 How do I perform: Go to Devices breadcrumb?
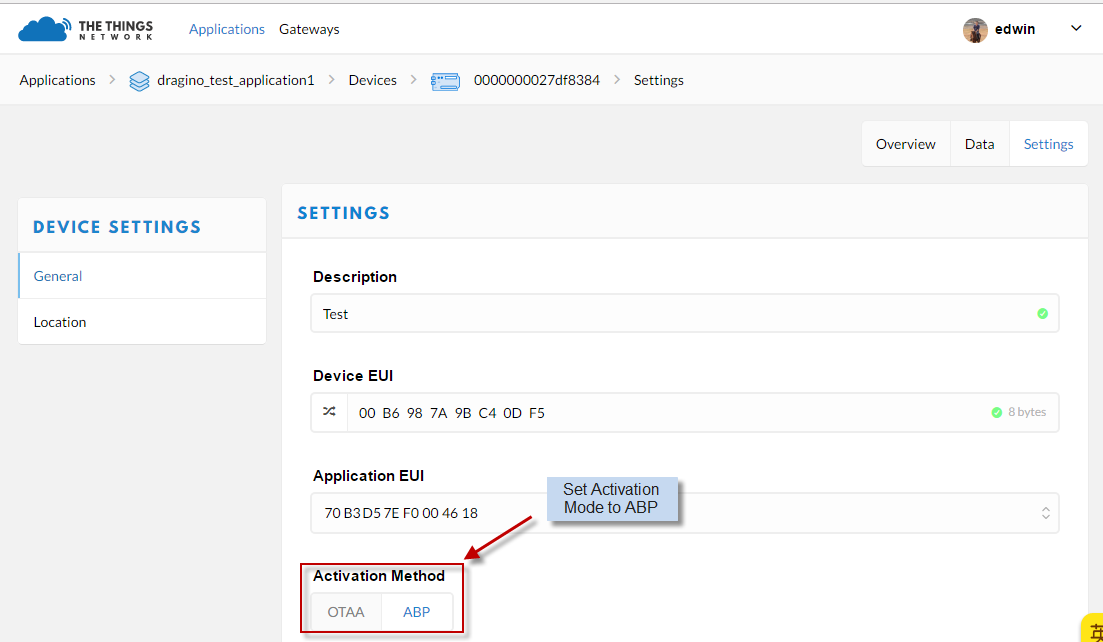[372, 80]
